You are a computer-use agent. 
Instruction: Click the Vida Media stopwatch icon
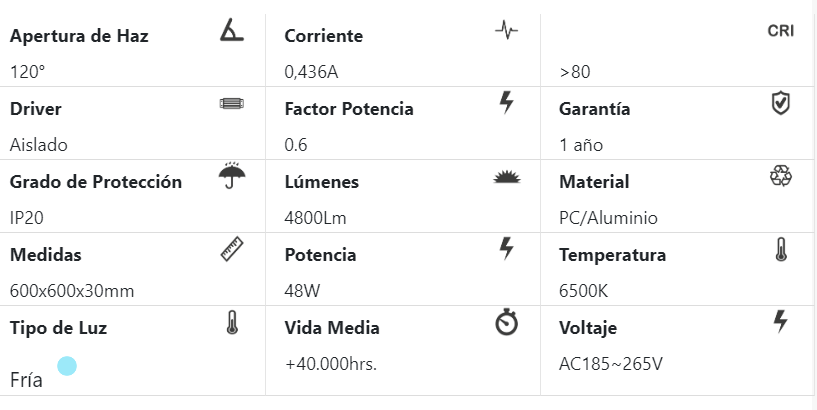pyautogui.click(x=507, y=322)
